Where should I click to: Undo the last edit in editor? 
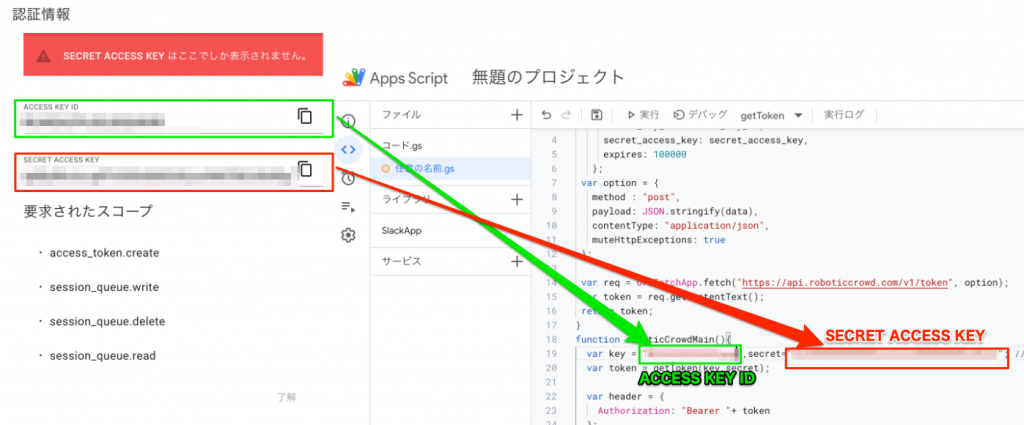[x=547, y=115]
